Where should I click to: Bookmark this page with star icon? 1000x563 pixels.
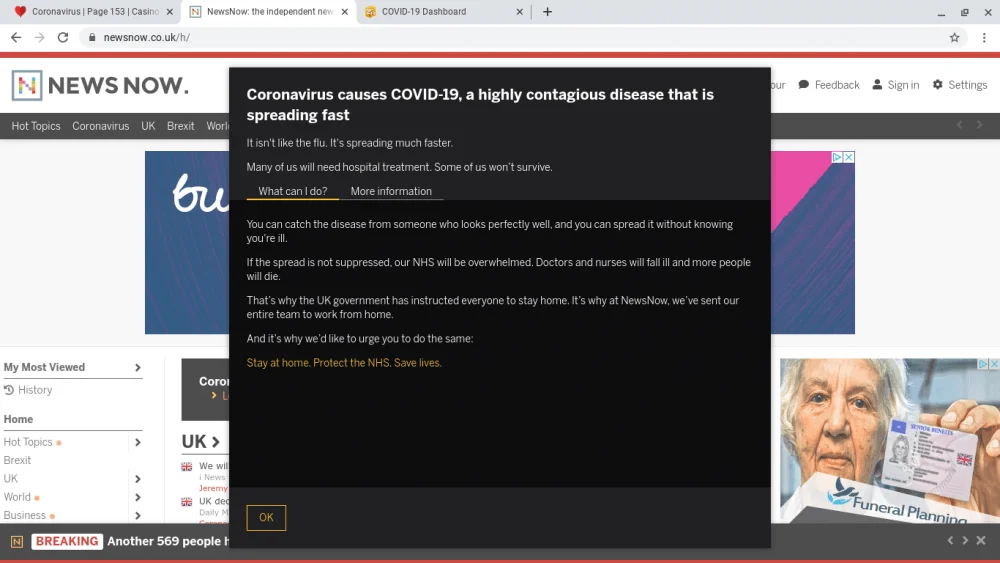tap(954, 38)
